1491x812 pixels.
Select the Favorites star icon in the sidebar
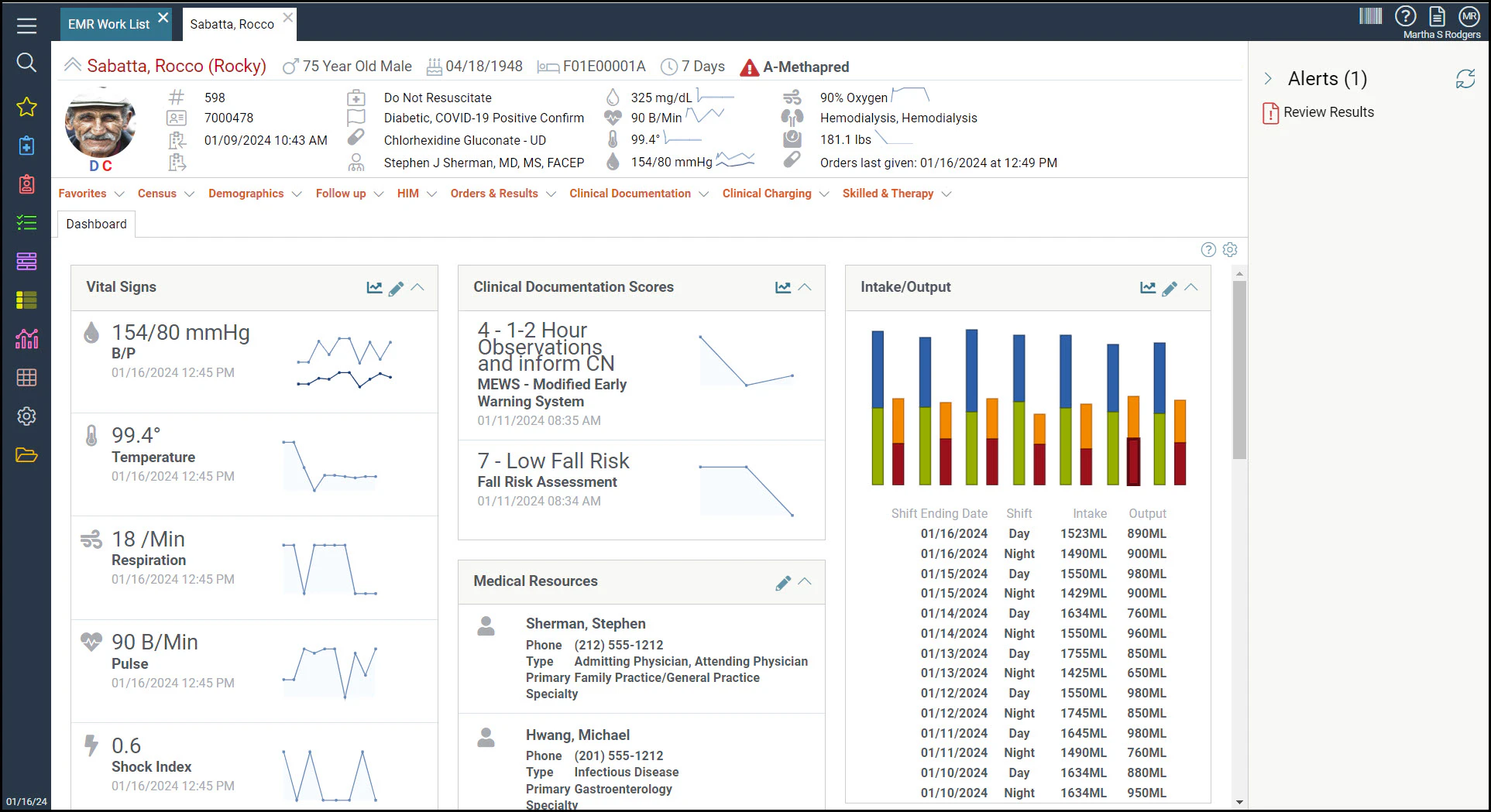(26, 108)
